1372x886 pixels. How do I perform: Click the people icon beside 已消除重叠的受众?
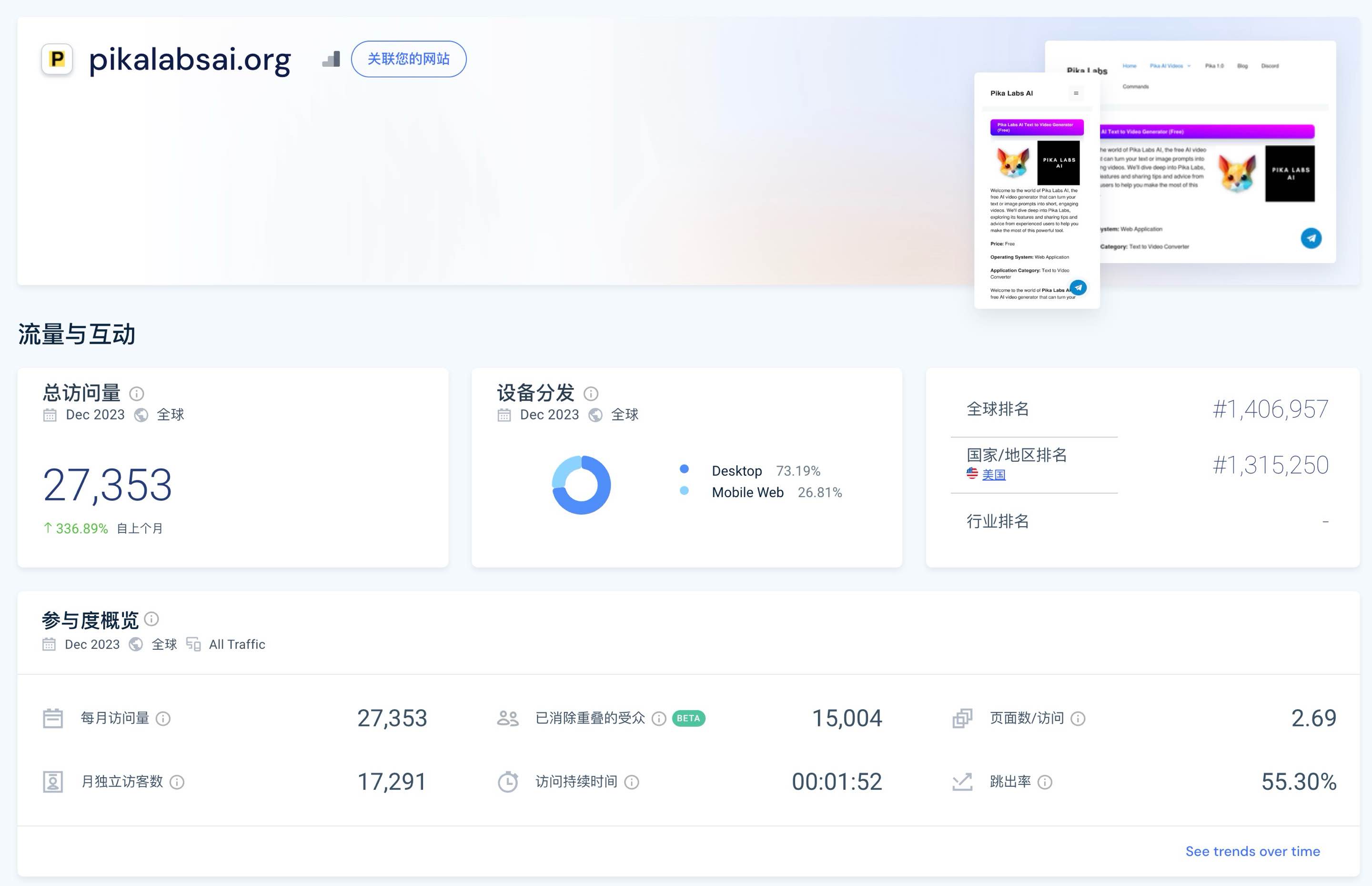click(508, 718)
